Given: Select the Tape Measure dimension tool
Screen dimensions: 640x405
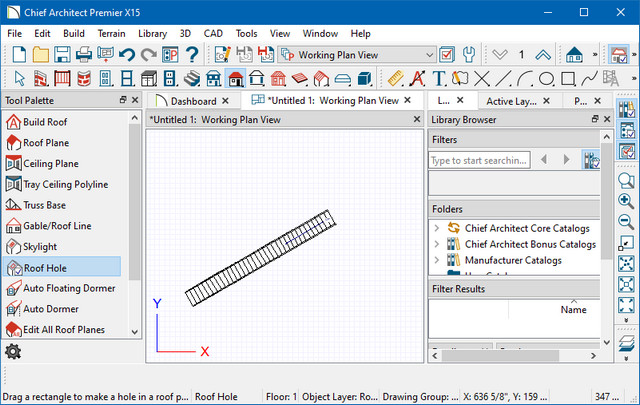Looking at the screenshot, I should coord(394,78).
